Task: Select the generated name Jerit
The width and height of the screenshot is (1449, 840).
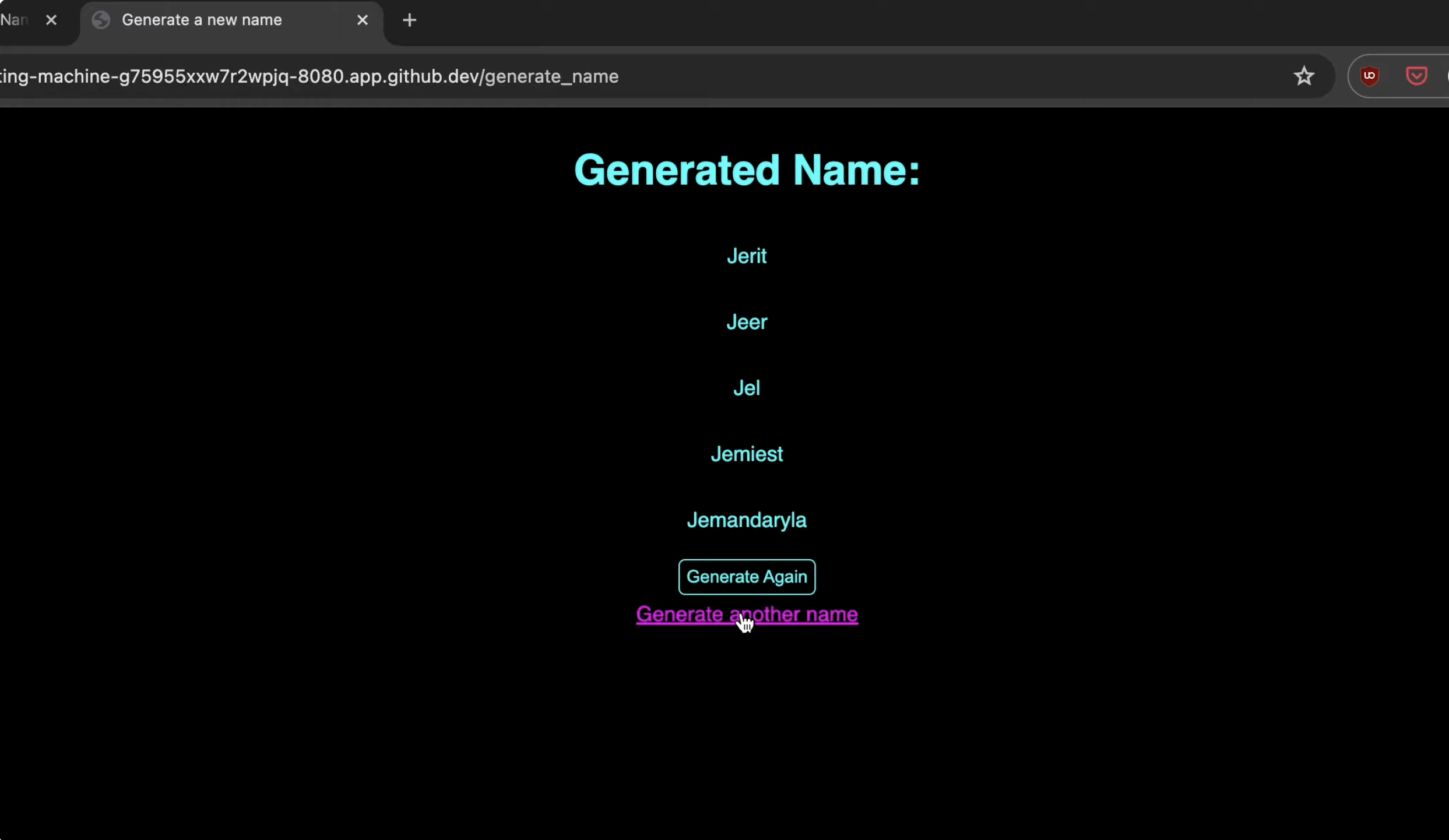Action: (x=747, y=256)
